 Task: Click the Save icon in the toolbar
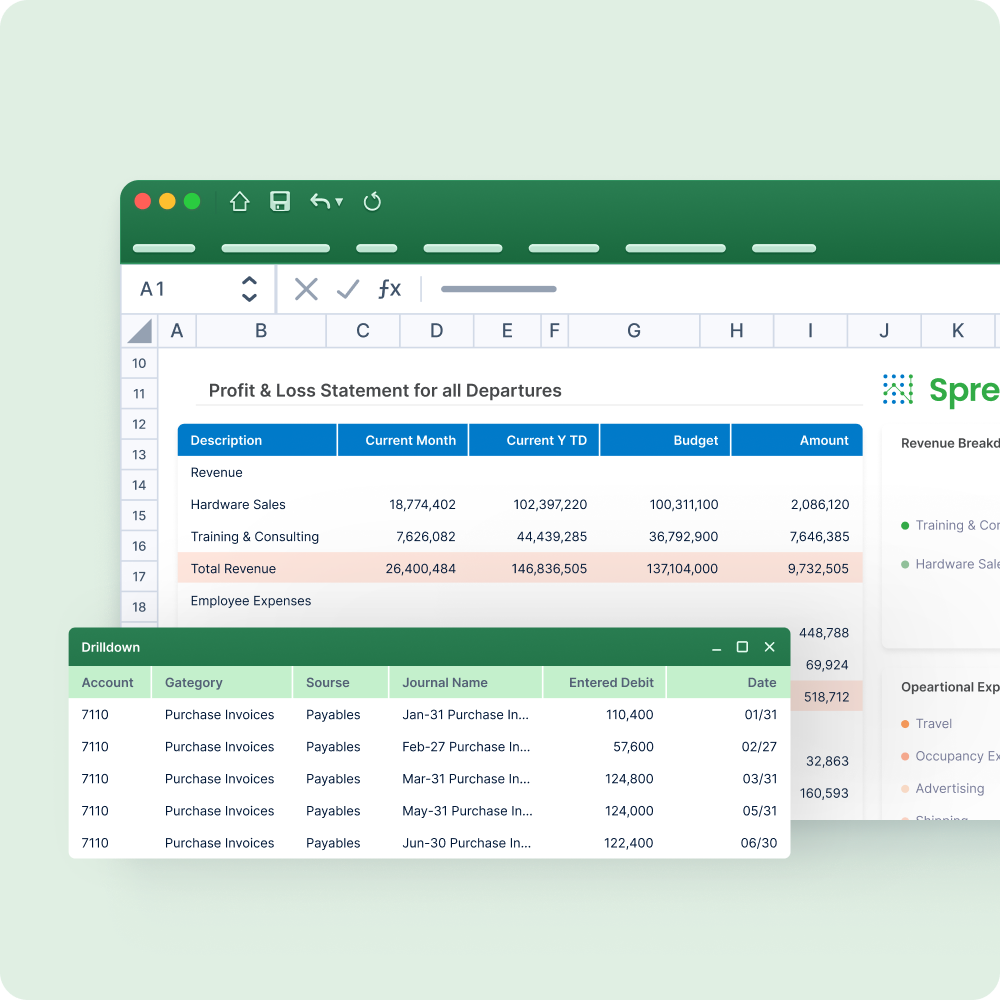(279, 201)
